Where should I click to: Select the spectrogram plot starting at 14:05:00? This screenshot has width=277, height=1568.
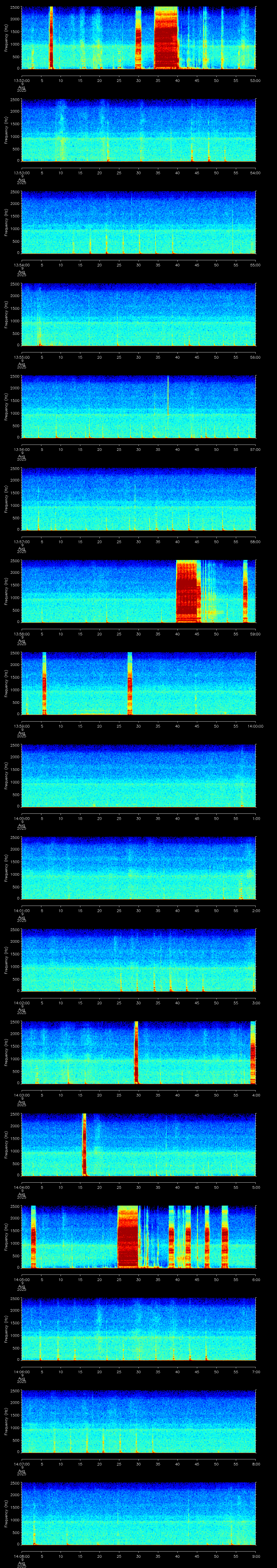(x=139, y=1237)
